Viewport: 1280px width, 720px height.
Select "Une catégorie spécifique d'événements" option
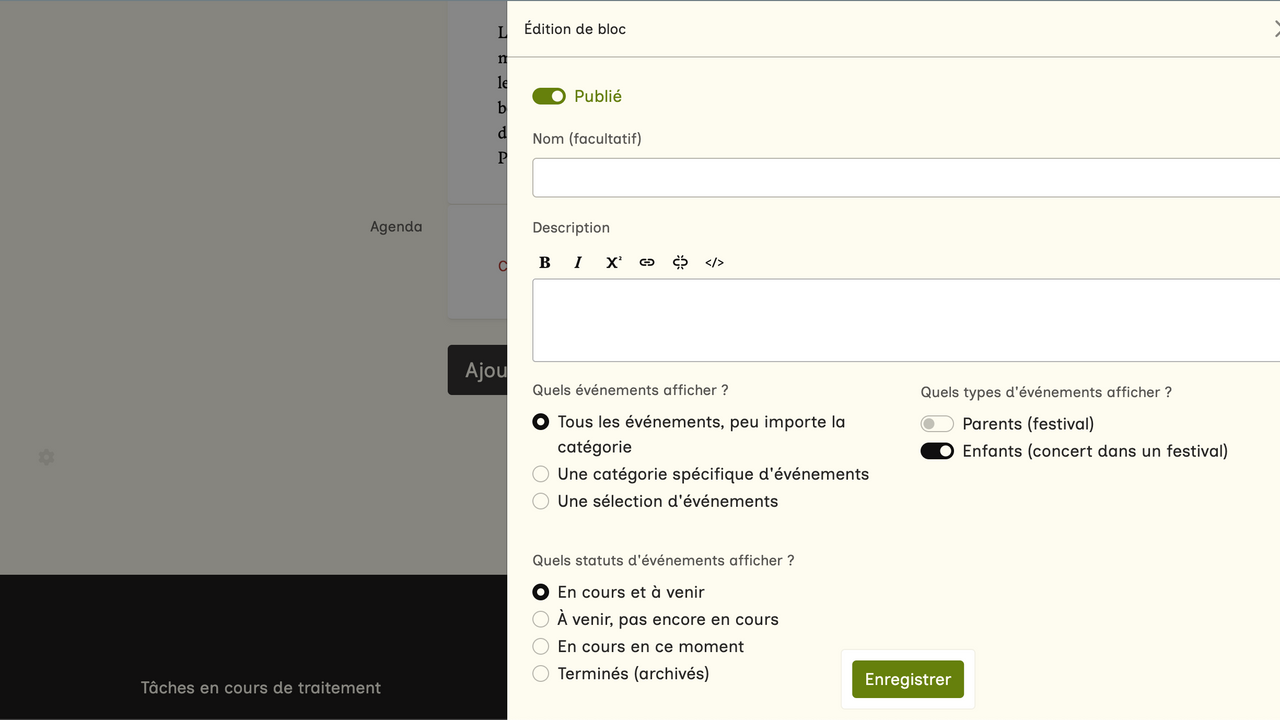point(541,474)
